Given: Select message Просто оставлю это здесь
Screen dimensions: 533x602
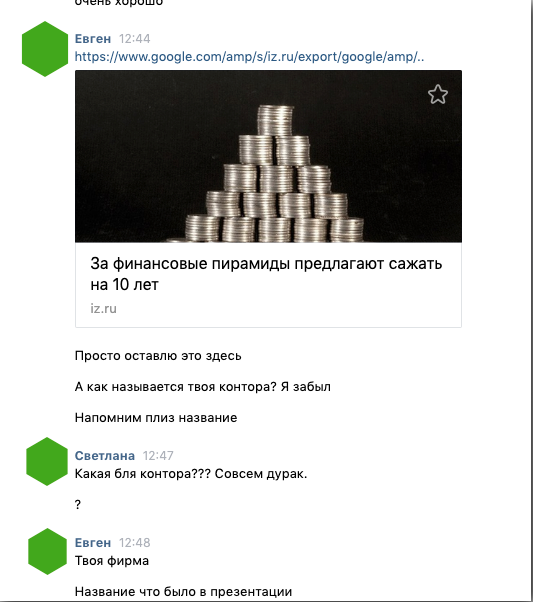Looking at the screenshot, I should click(x=158, y=356).
